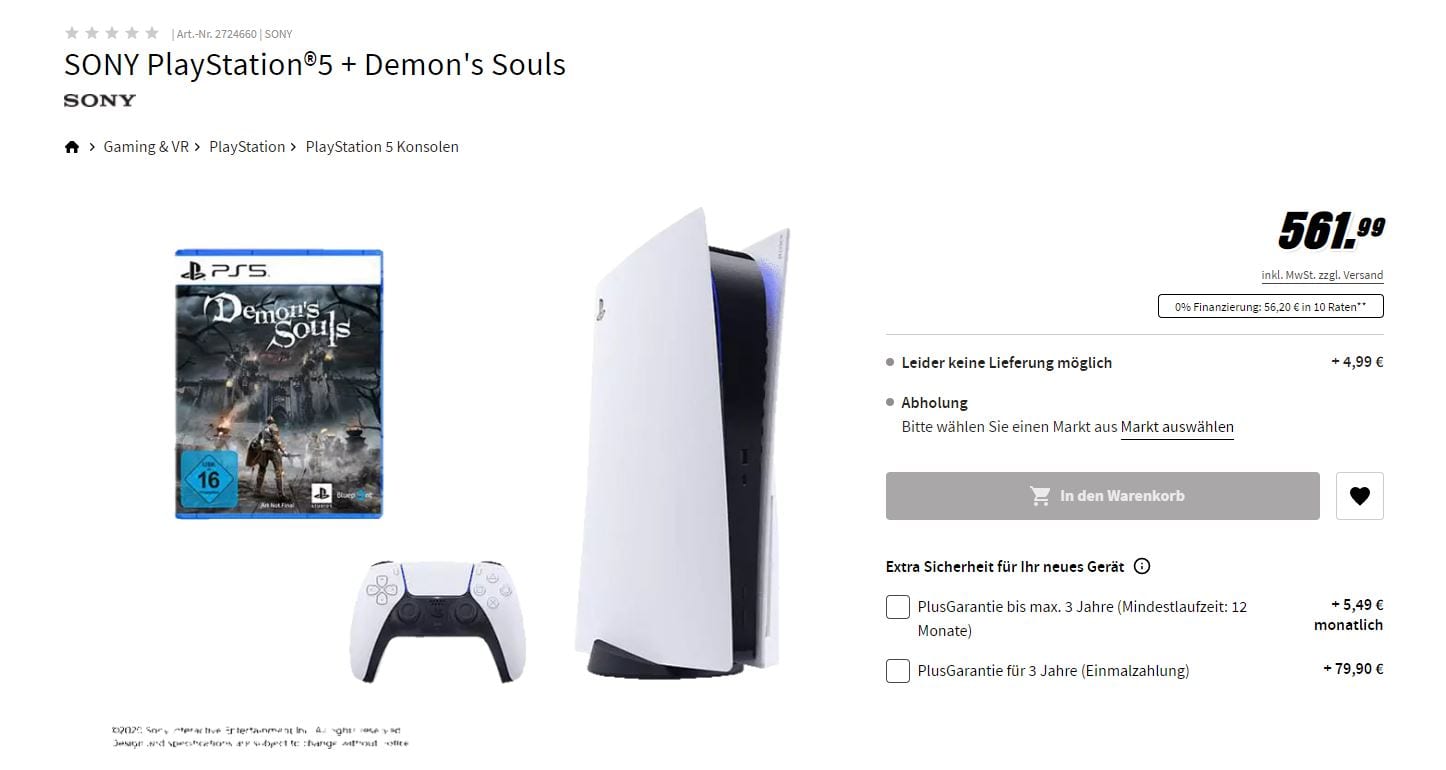This screenshot has width=1446, height=770.
Task: Click the SONY brand logo
Action: click(x=100, y=100)
